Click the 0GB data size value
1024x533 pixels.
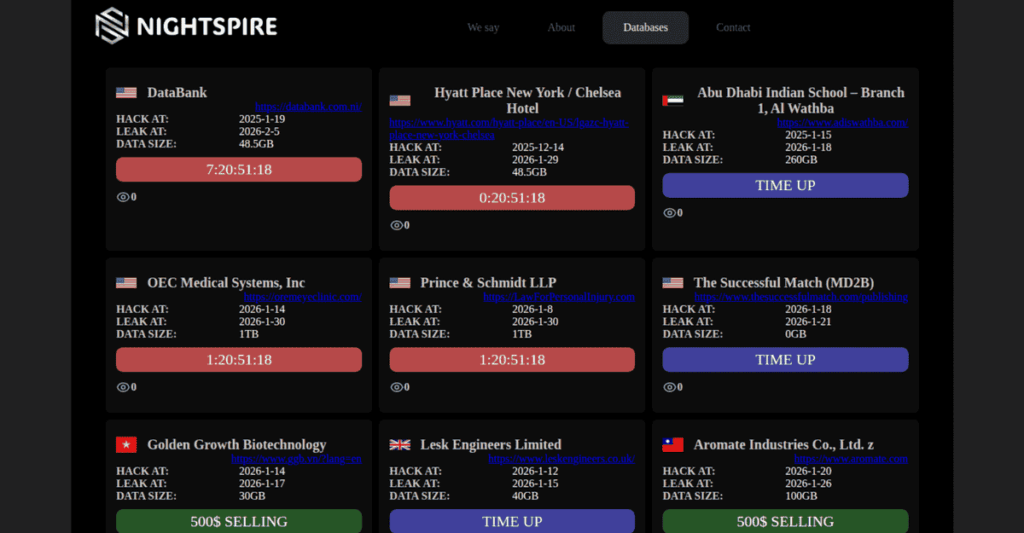(795, 334)
